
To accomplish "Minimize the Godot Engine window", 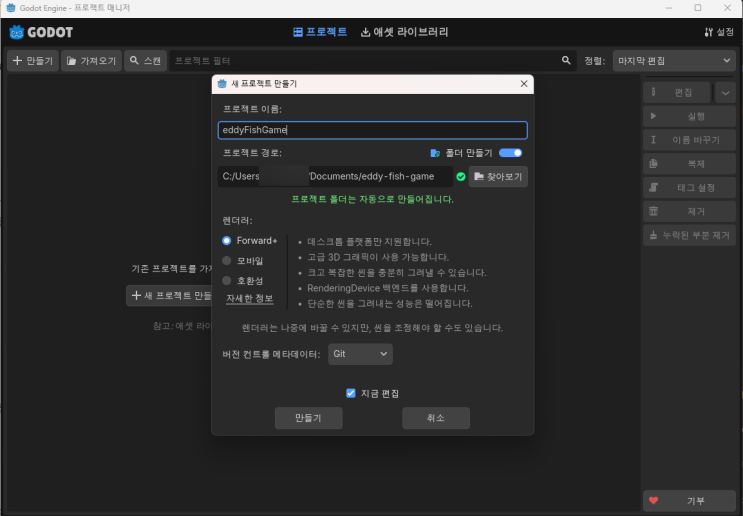I will tap(669, 8).
